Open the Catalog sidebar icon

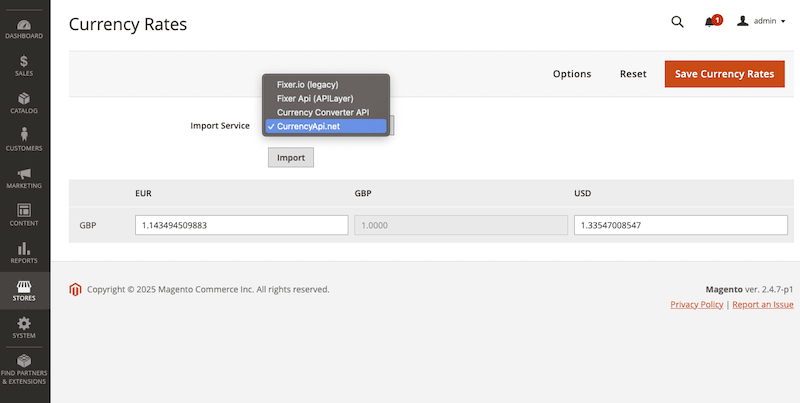click(24, 103)
